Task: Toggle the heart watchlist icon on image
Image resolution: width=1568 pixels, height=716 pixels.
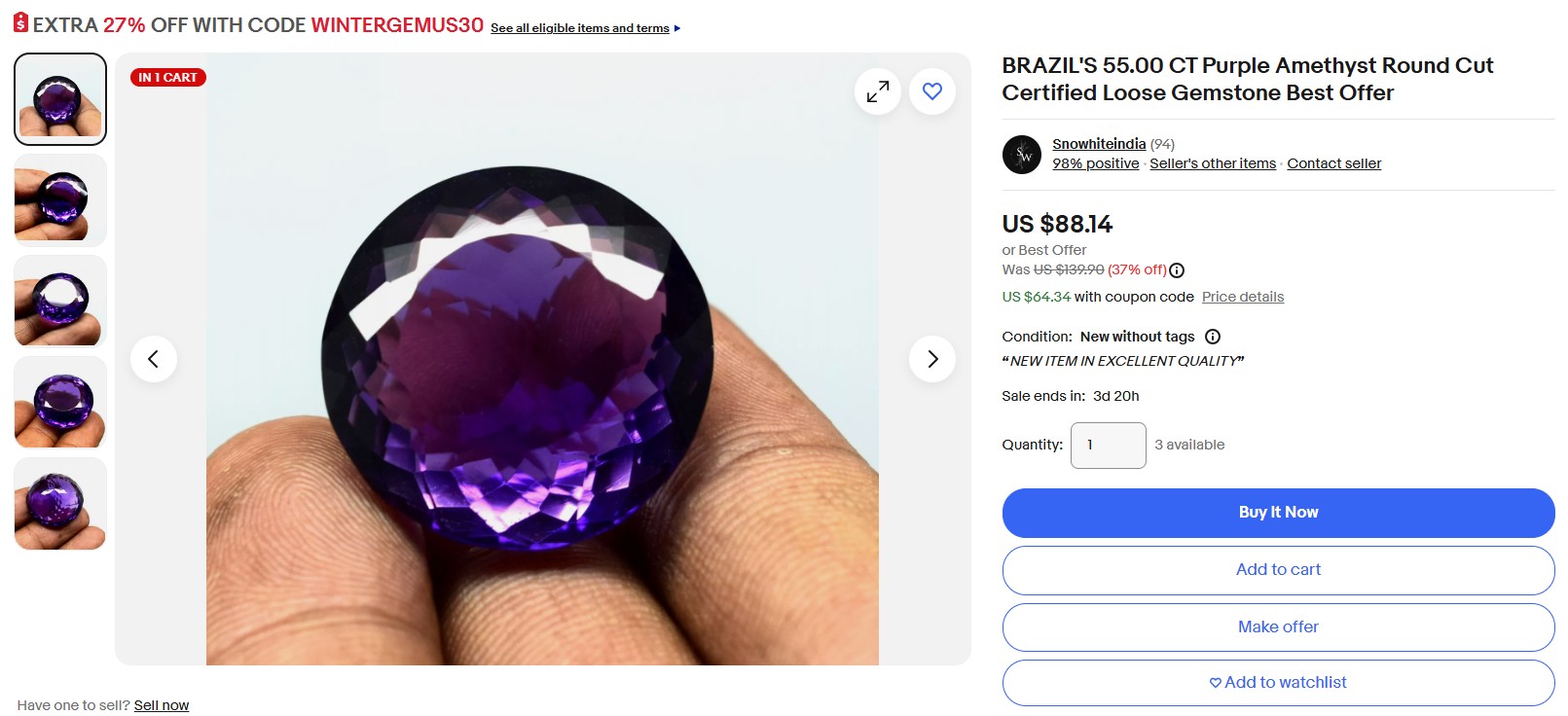Action: tap(932, 91)
